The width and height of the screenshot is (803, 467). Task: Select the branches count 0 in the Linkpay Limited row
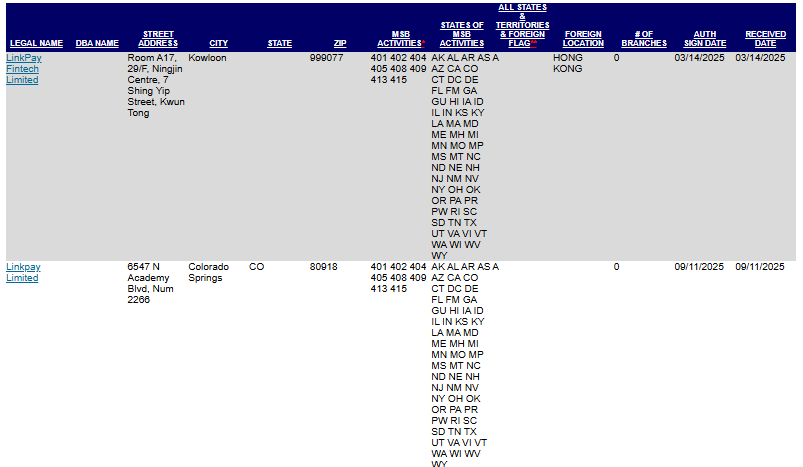tap(617, 267)
